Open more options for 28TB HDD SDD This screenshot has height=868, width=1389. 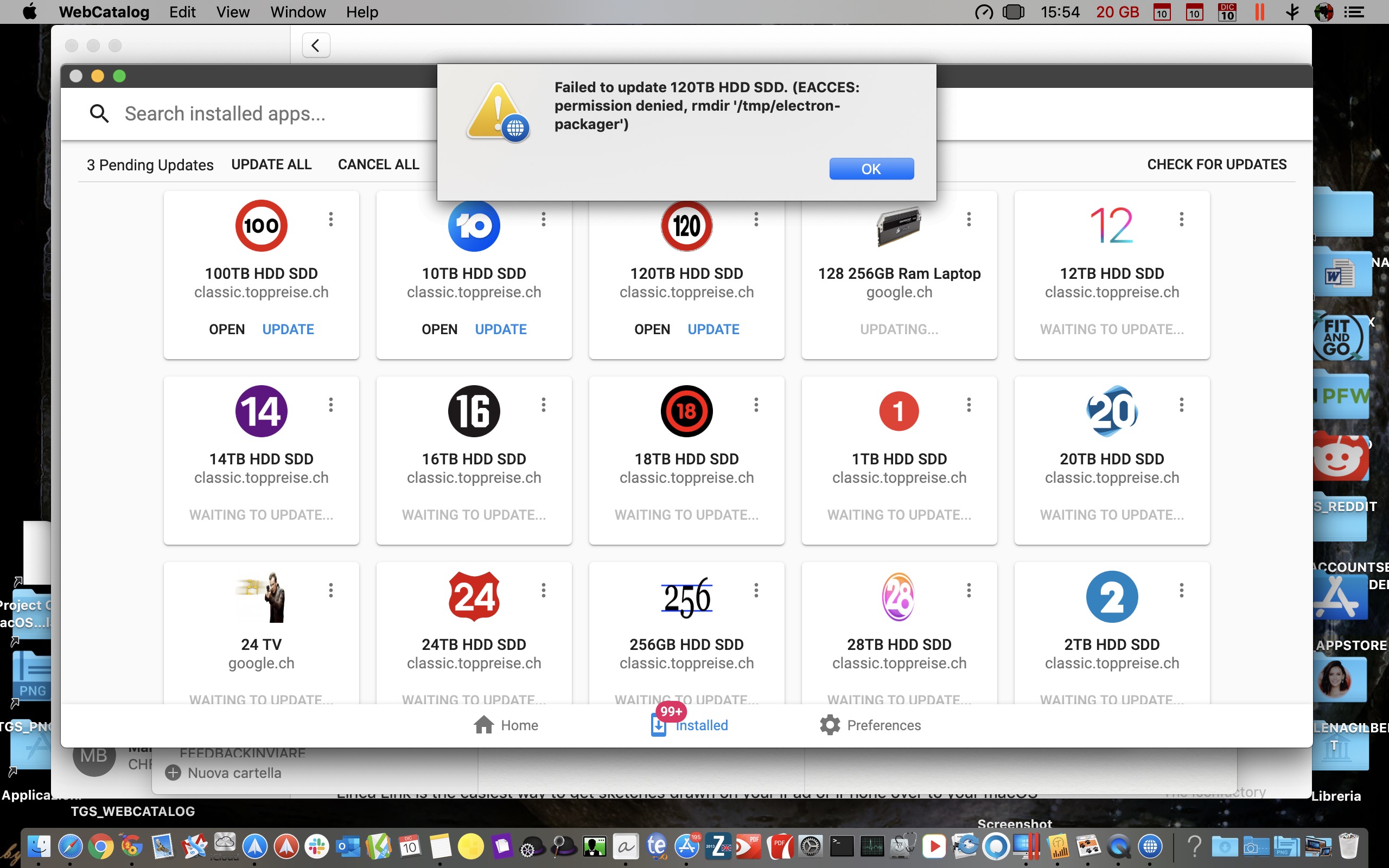(x=969, y=590)
